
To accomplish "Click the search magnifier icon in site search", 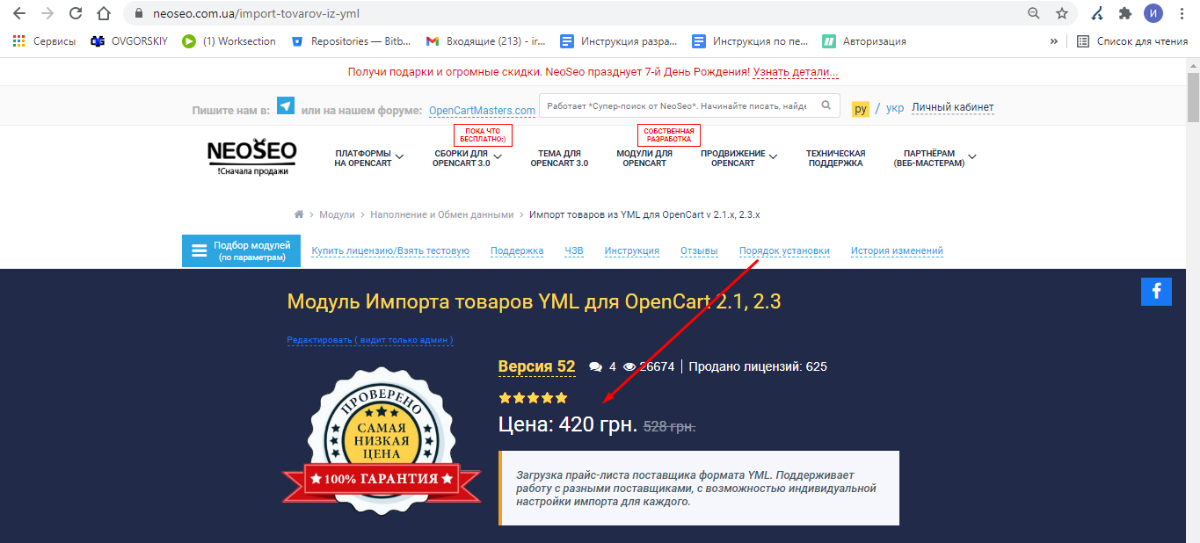I will [826, 105].
